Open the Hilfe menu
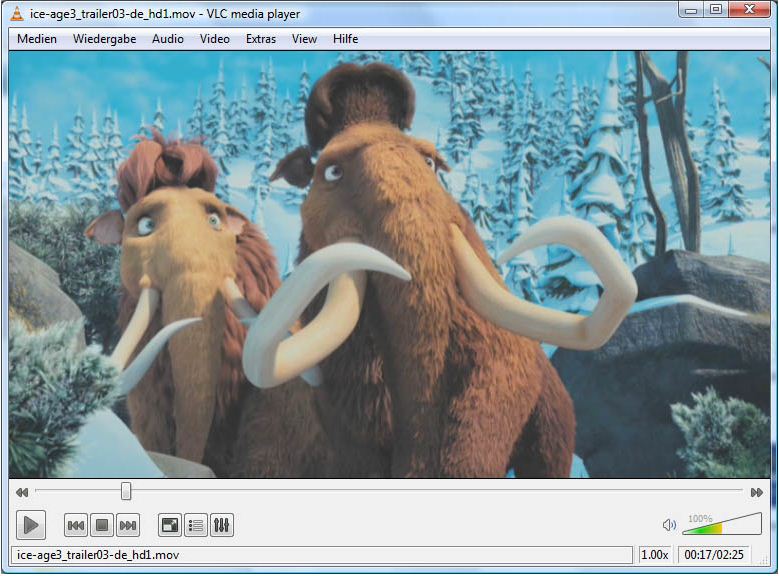The width and height of the screenshot is (779, 576). point(345,39)
